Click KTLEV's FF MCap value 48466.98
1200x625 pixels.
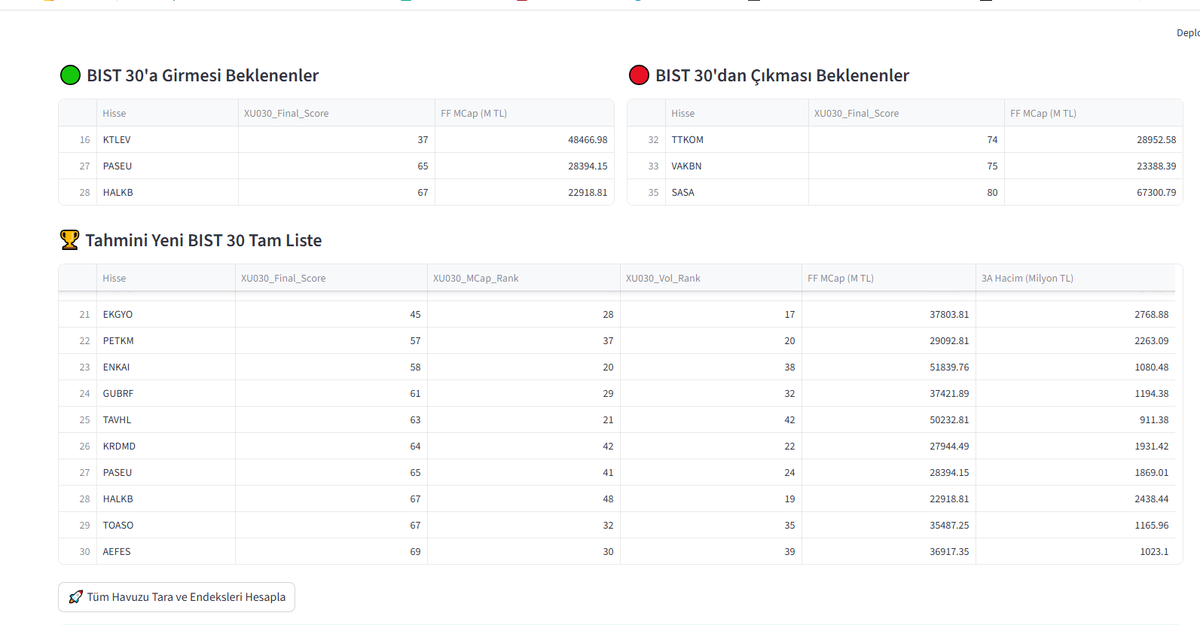click(524, 140)
